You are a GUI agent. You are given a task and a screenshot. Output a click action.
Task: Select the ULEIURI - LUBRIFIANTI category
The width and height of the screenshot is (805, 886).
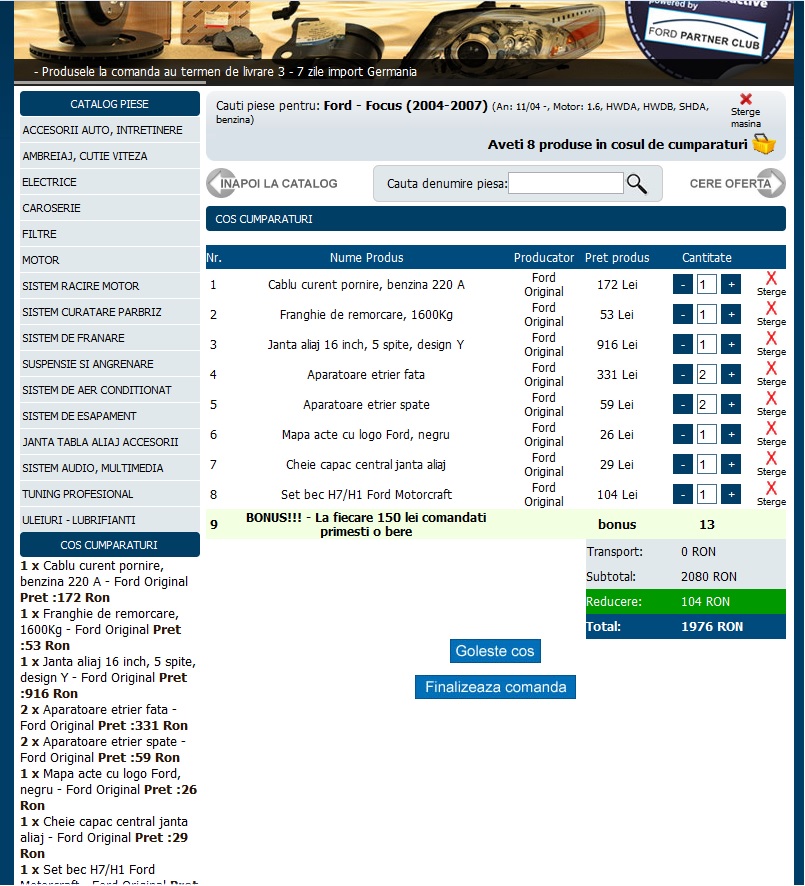coord(110,520)
